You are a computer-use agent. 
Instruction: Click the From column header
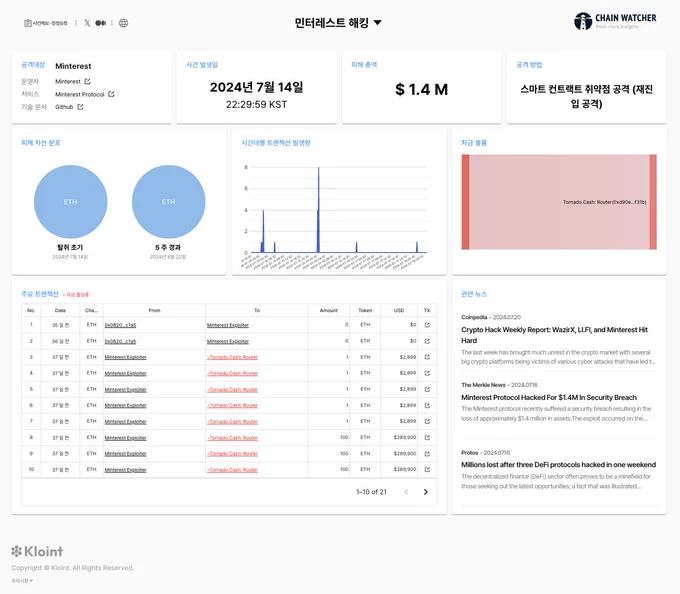[x=154, y=310]
